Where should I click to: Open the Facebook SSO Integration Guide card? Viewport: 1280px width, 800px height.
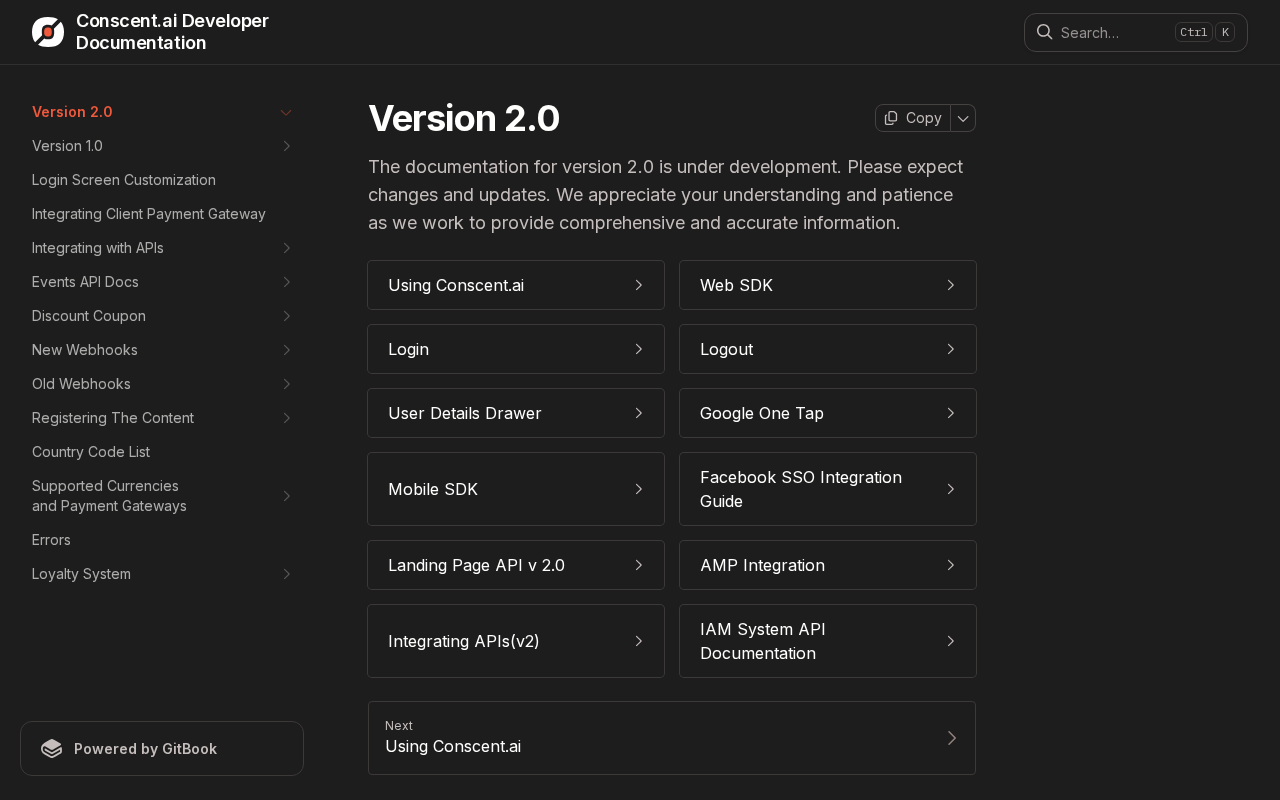pyautogui.click(x=828, y=489)
